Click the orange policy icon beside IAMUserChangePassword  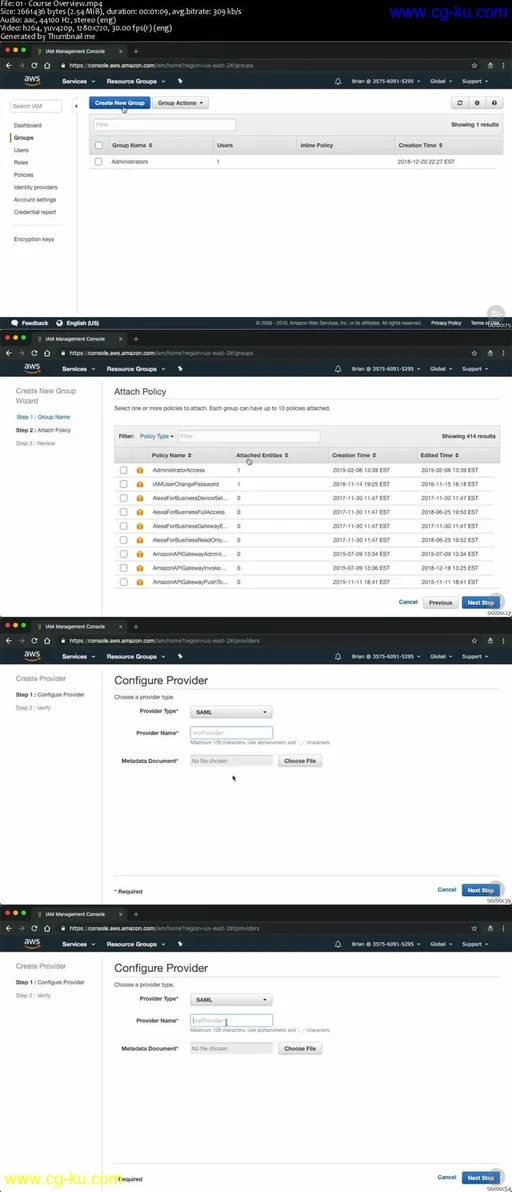(x=140, y=484)
